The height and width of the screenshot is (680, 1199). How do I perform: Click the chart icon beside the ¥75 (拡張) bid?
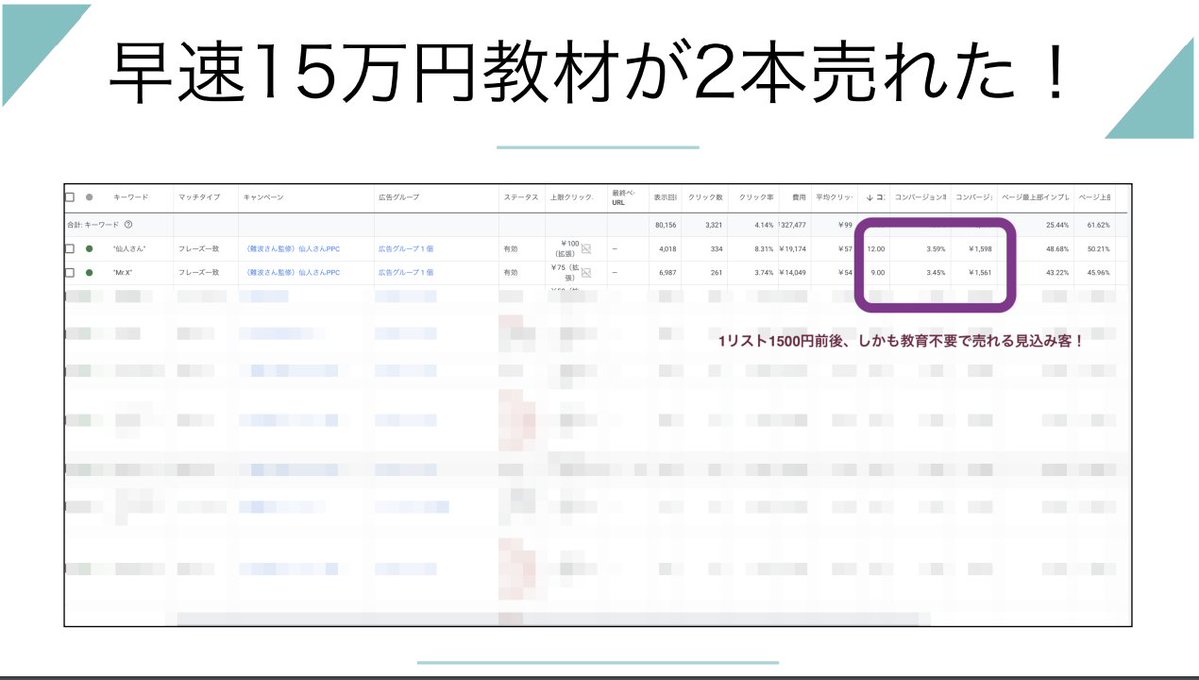(x=588, y=273)
